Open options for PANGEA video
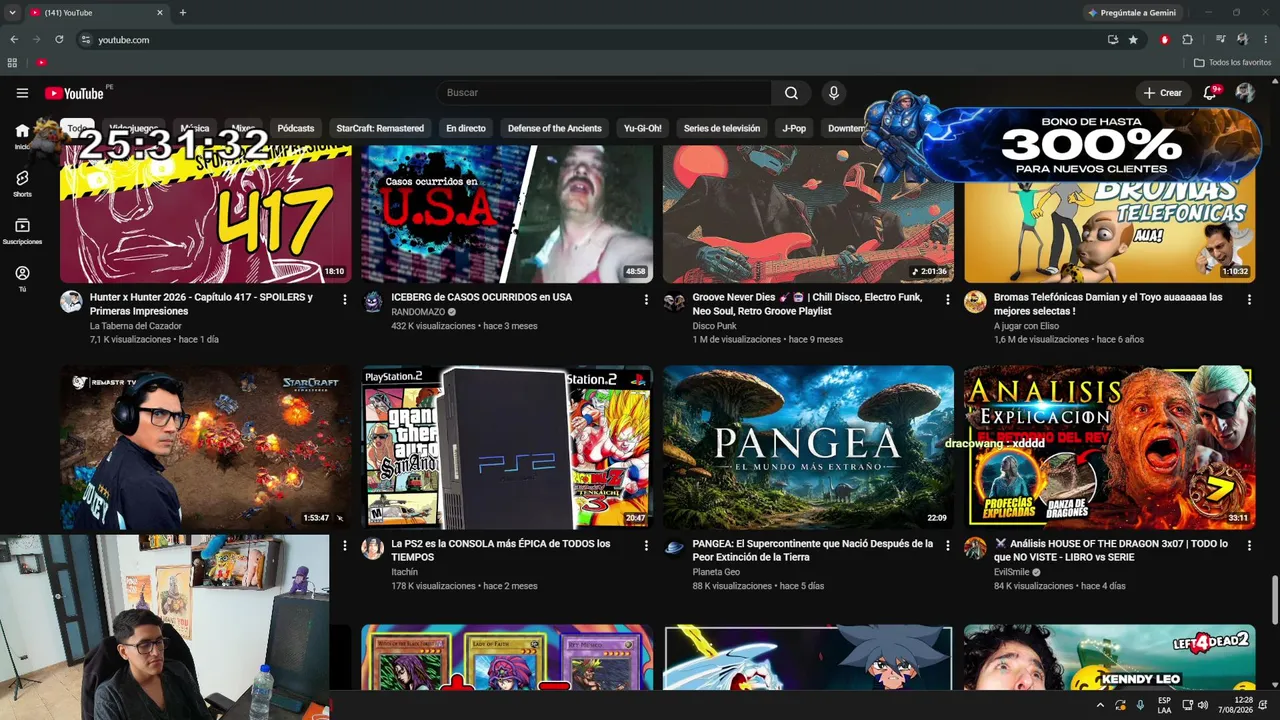This screenshot has width=1280, height=720. 948,546
